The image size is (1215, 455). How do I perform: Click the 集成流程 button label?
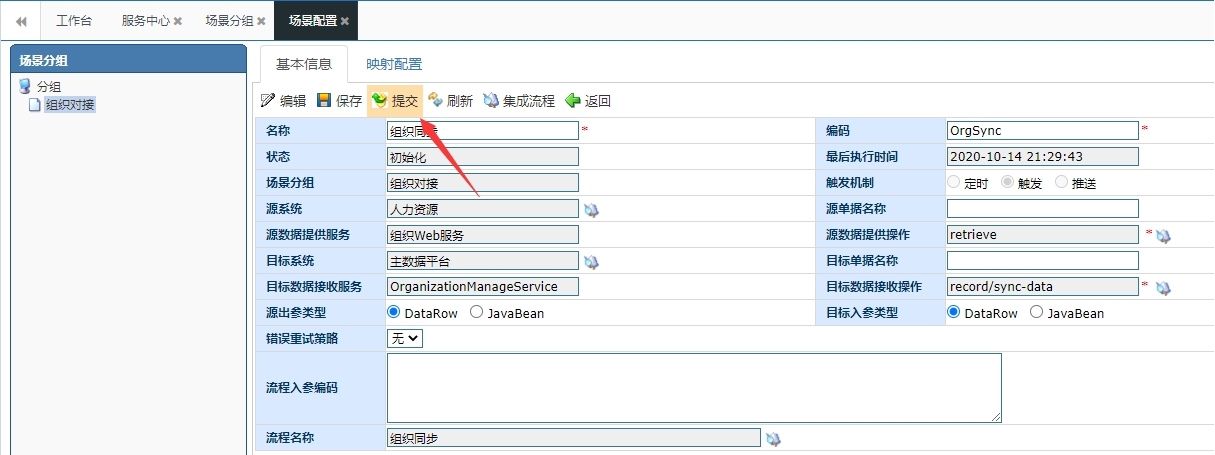tap(529, 101)
